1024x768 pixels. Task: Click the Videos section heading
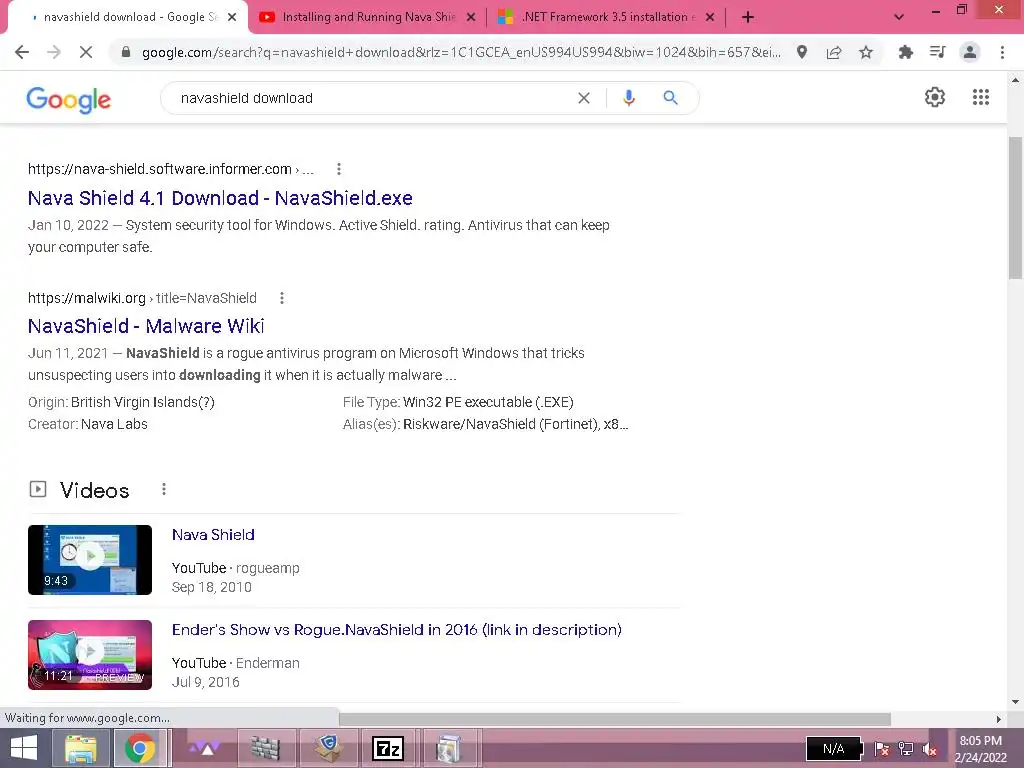94,490
